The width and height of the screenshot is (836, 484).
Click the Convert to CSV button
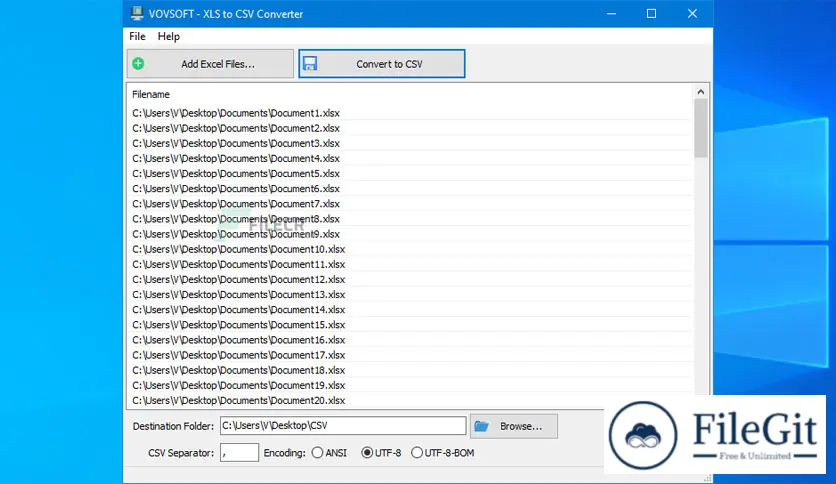click(382, 64)
